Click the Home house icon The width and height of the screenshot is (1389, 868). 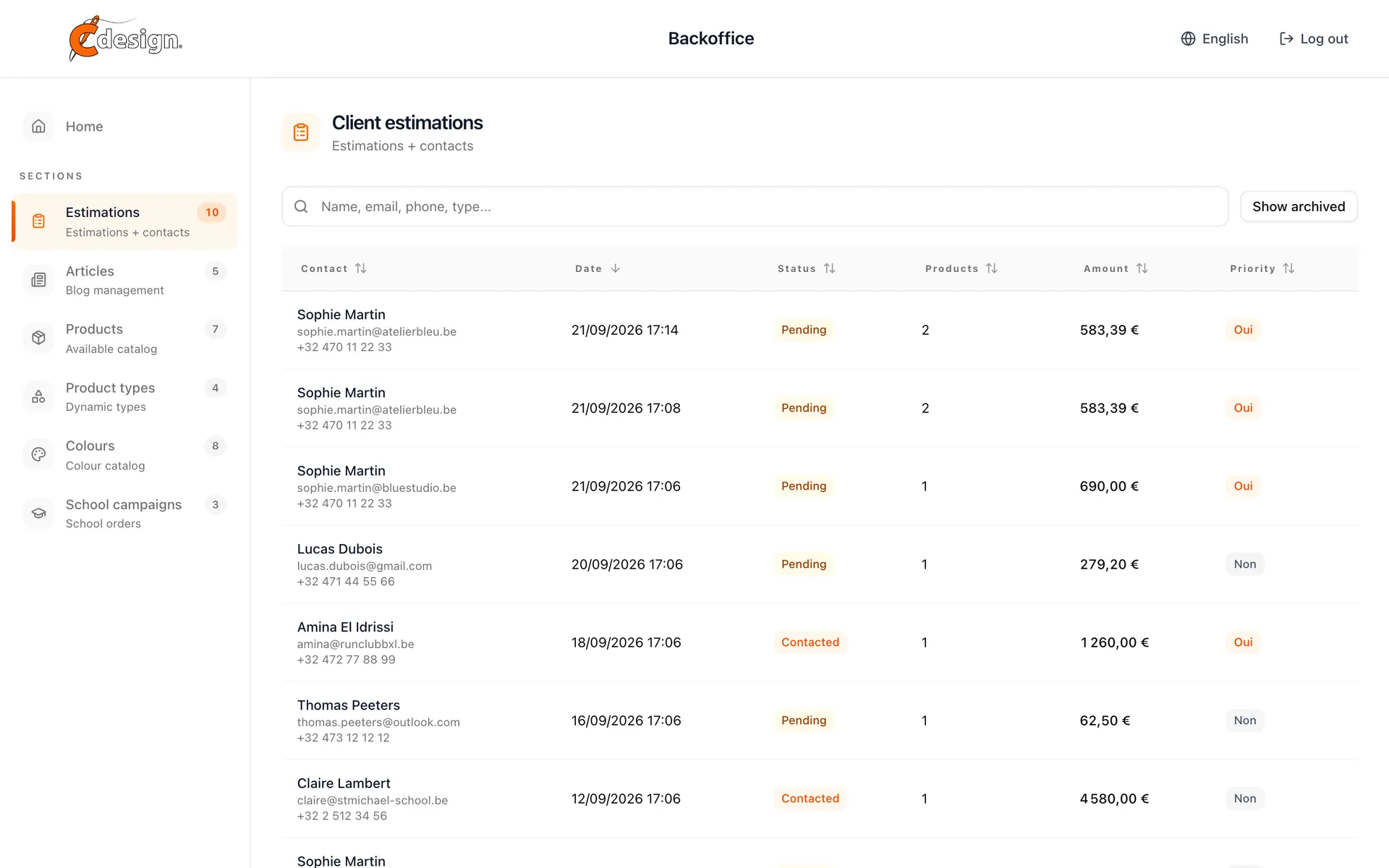[x=39, y=126]
